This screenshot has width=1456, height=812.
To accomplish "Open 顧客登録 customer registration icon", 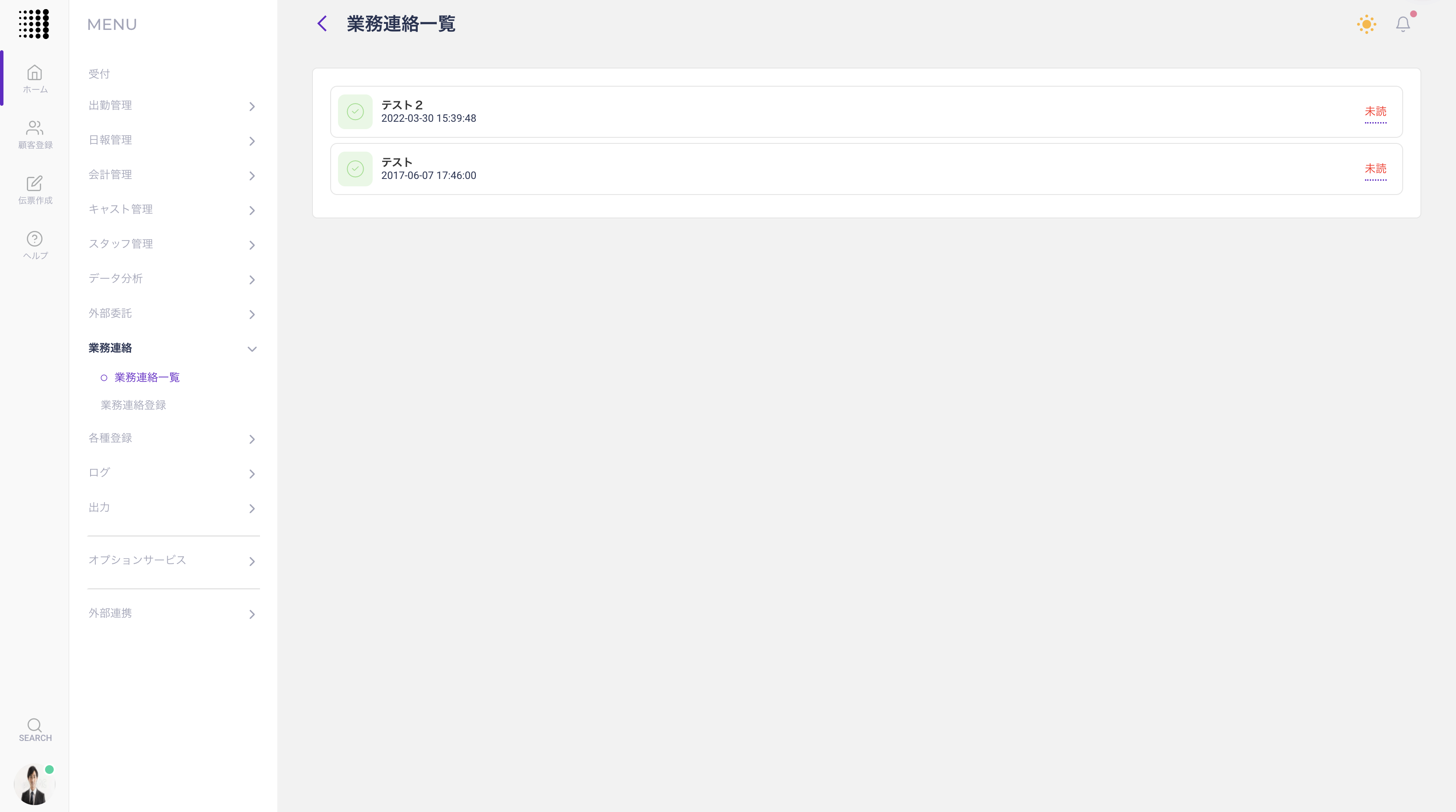I will pos(35,134).
